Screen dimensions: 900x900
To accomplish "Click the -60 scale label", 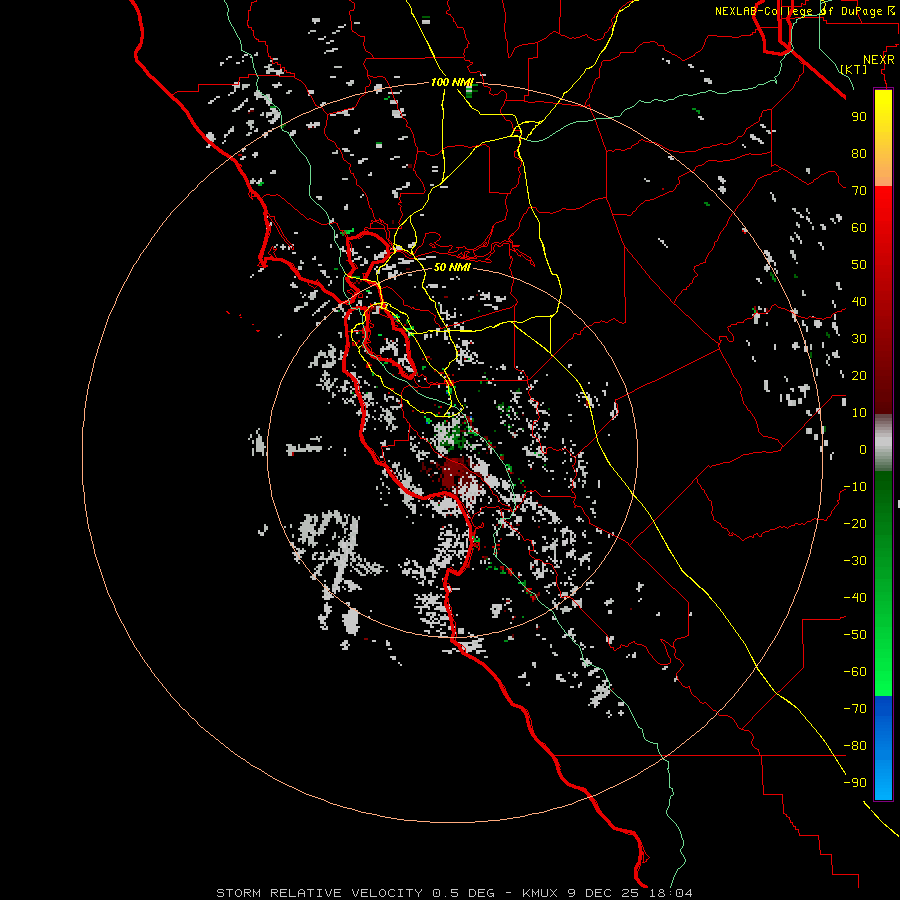I will 855,672.
